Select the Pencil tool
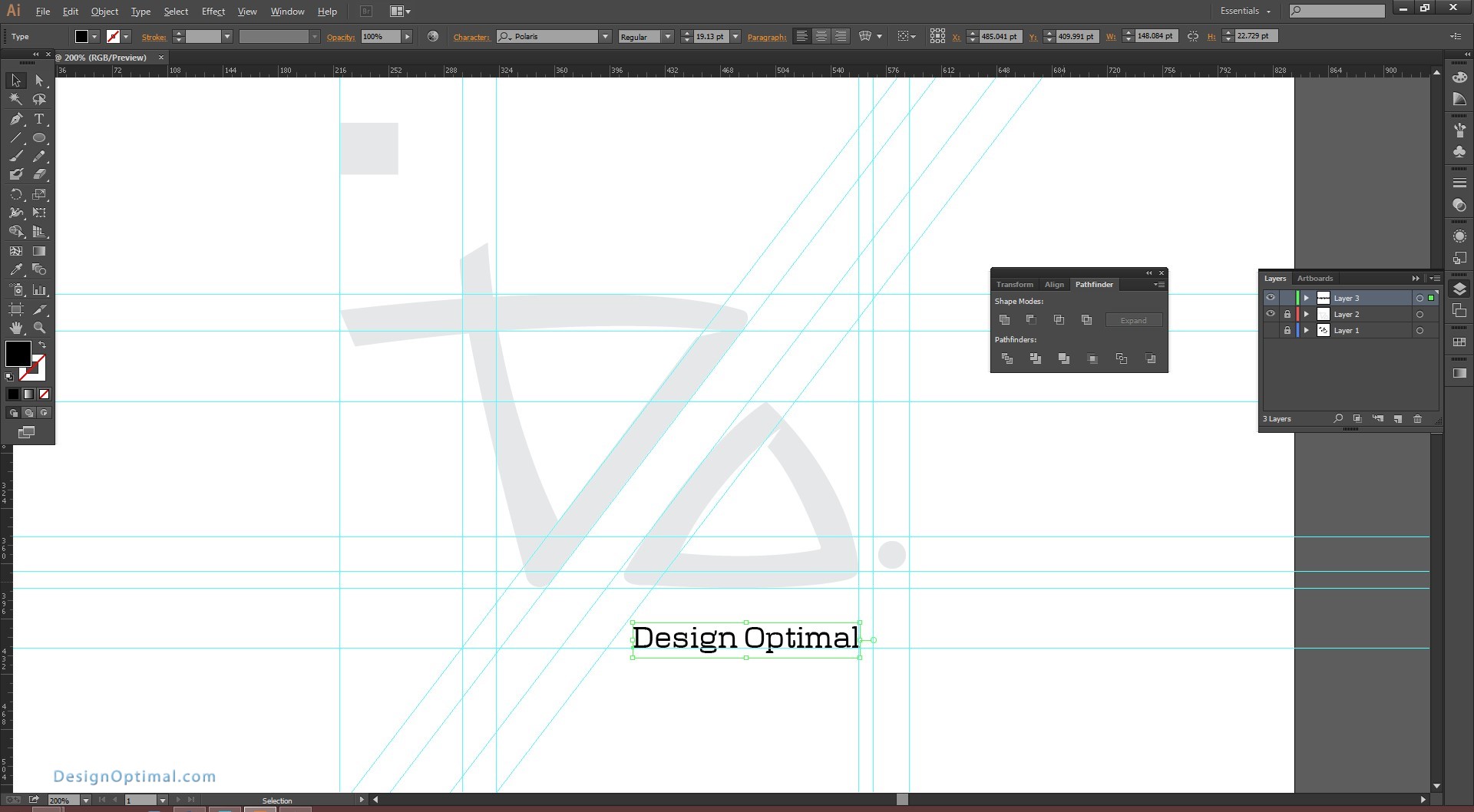This screenshot has width=1474, height=812. click(39, 156)
